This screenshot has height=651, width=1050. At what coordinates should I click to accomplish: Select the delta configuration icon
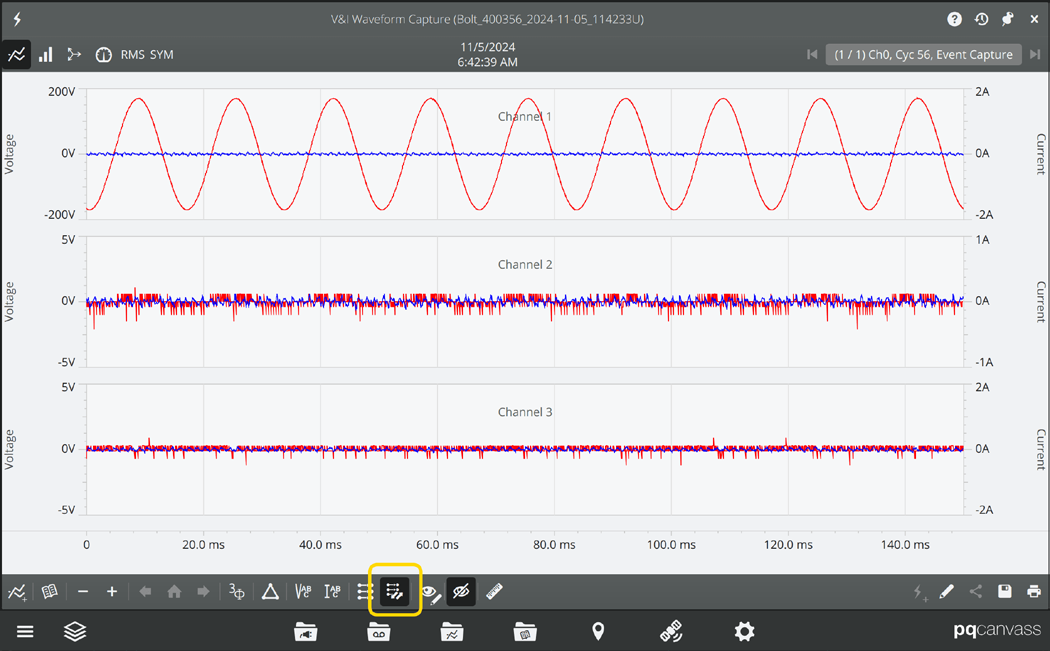[x=269, y=591]
